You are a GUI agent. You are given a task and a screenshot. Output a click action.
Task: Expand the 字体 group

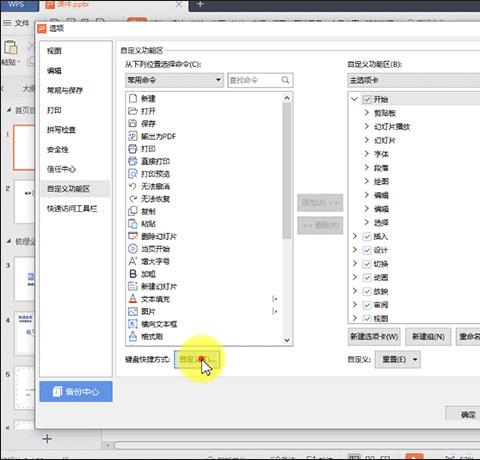tap(367, 154)
